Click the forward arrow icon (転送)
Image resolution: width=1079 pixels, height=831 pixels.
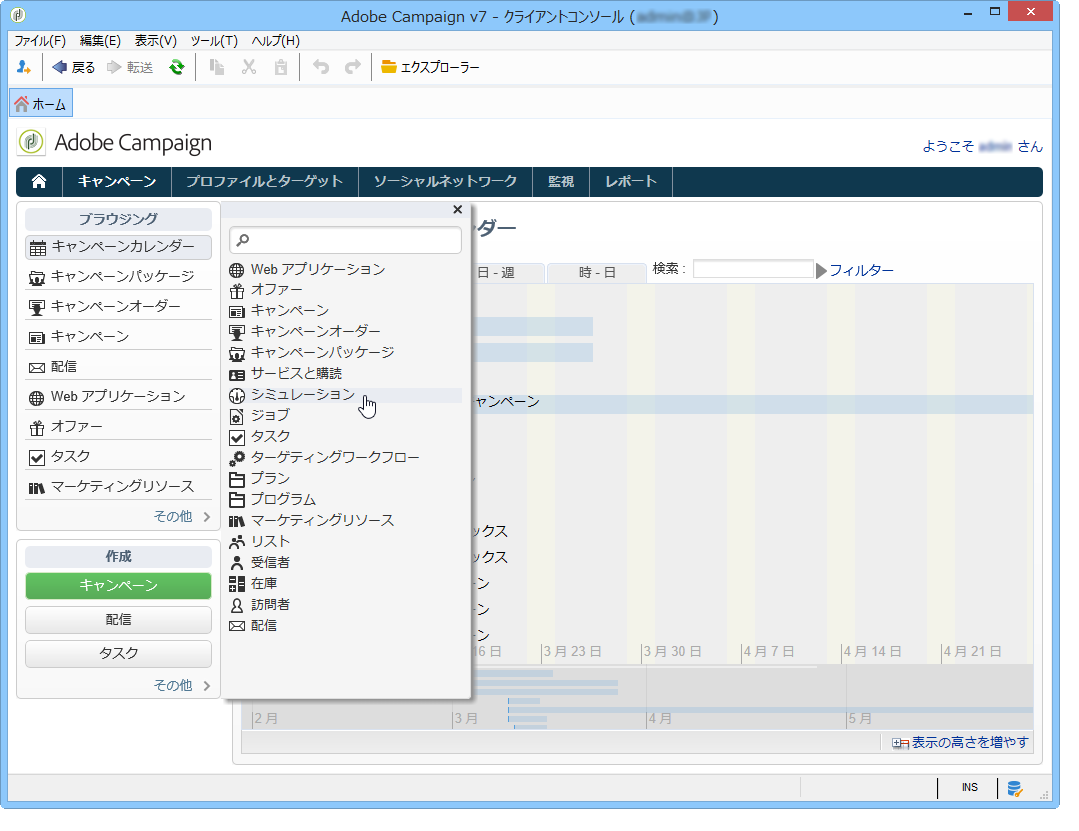114,67
